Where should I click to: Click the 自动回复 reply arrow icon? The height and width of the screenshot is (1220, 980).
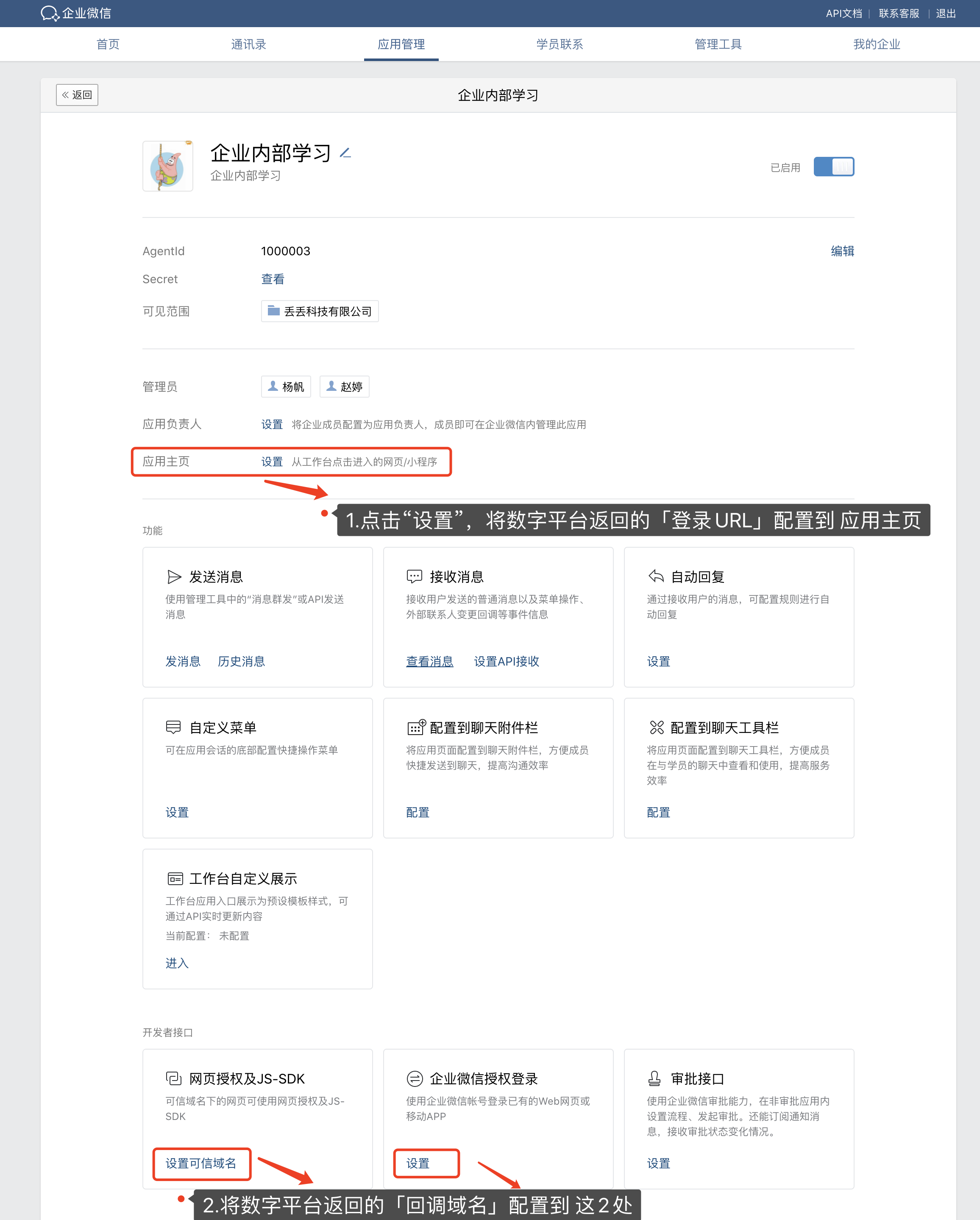[656, 576]
